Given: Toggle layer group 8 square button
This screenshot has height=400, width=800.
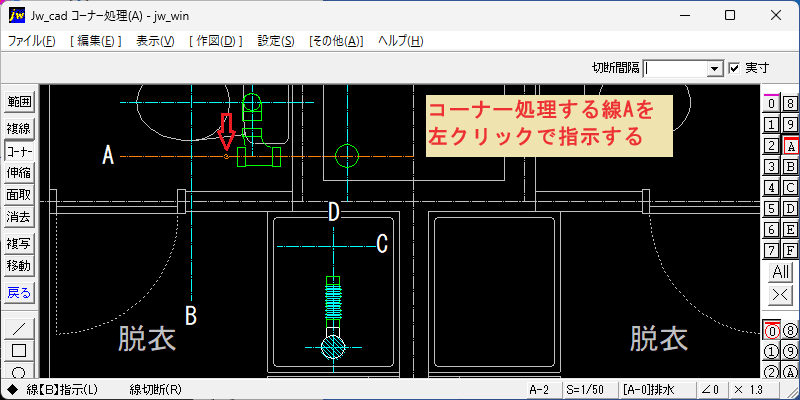Looking at the screenshot, I should pos(790,103).
